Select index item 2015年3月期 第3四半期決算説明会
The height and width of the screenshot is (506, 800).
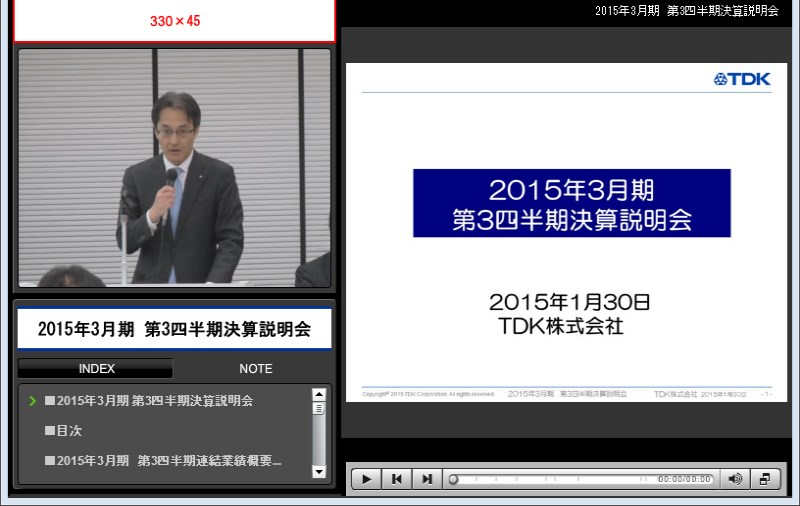click(x=149, y=400)
